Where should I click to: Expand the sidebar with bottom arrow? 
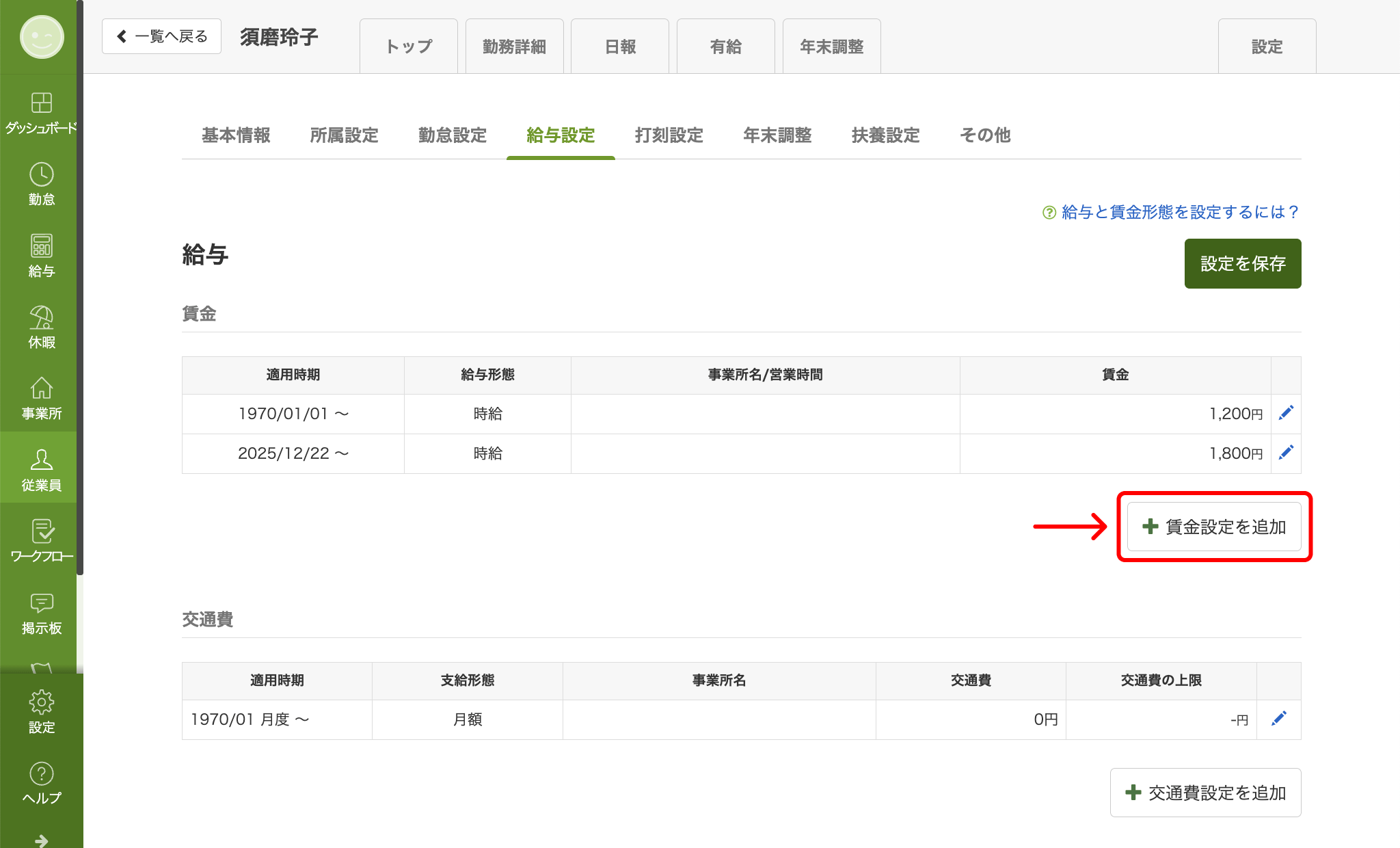tap(41, 840)
